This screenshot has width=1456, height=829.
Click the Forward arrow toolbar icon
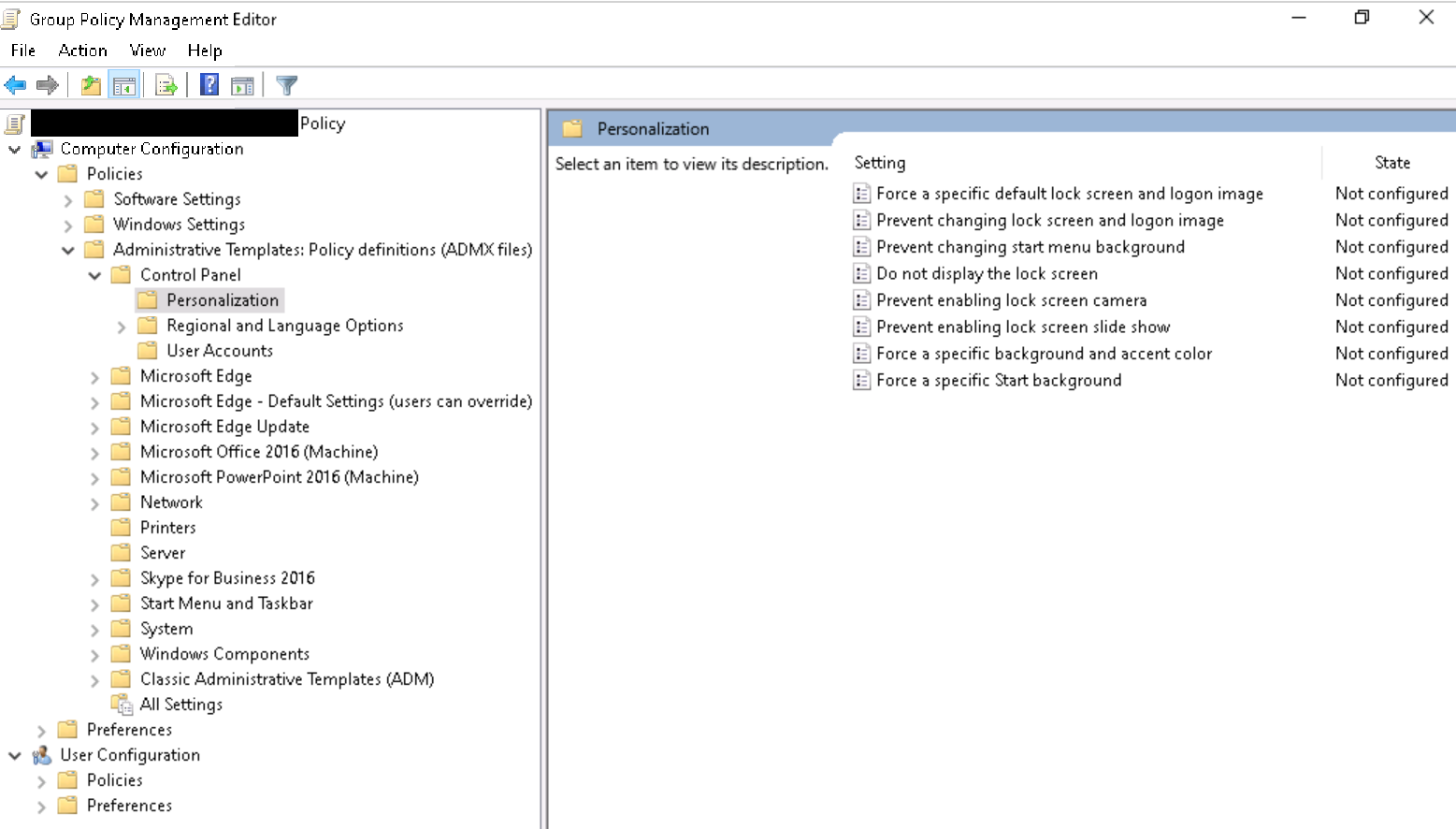[x=47, y=86]
